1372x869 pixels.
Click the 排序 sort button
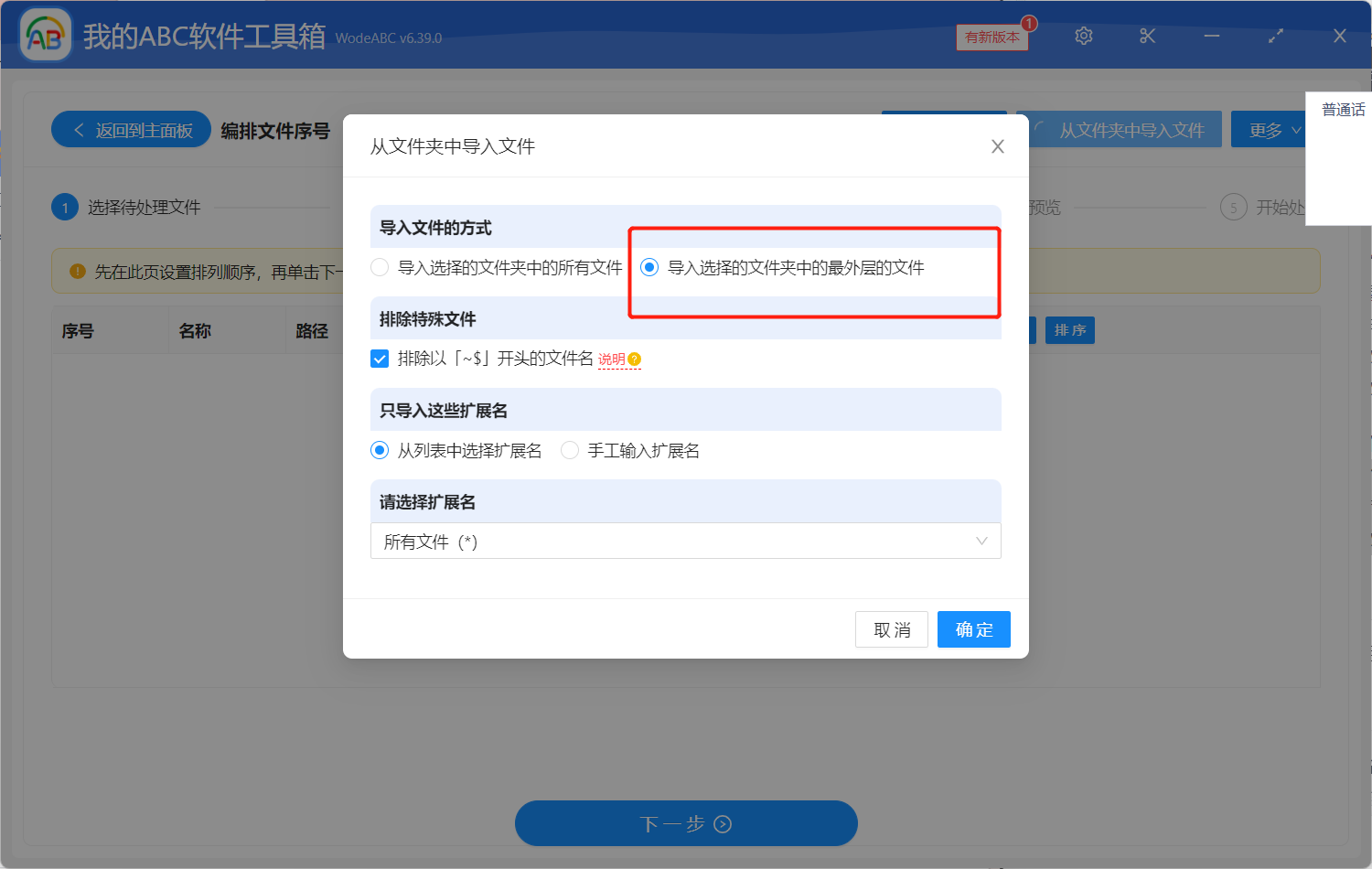point(1070,330)
